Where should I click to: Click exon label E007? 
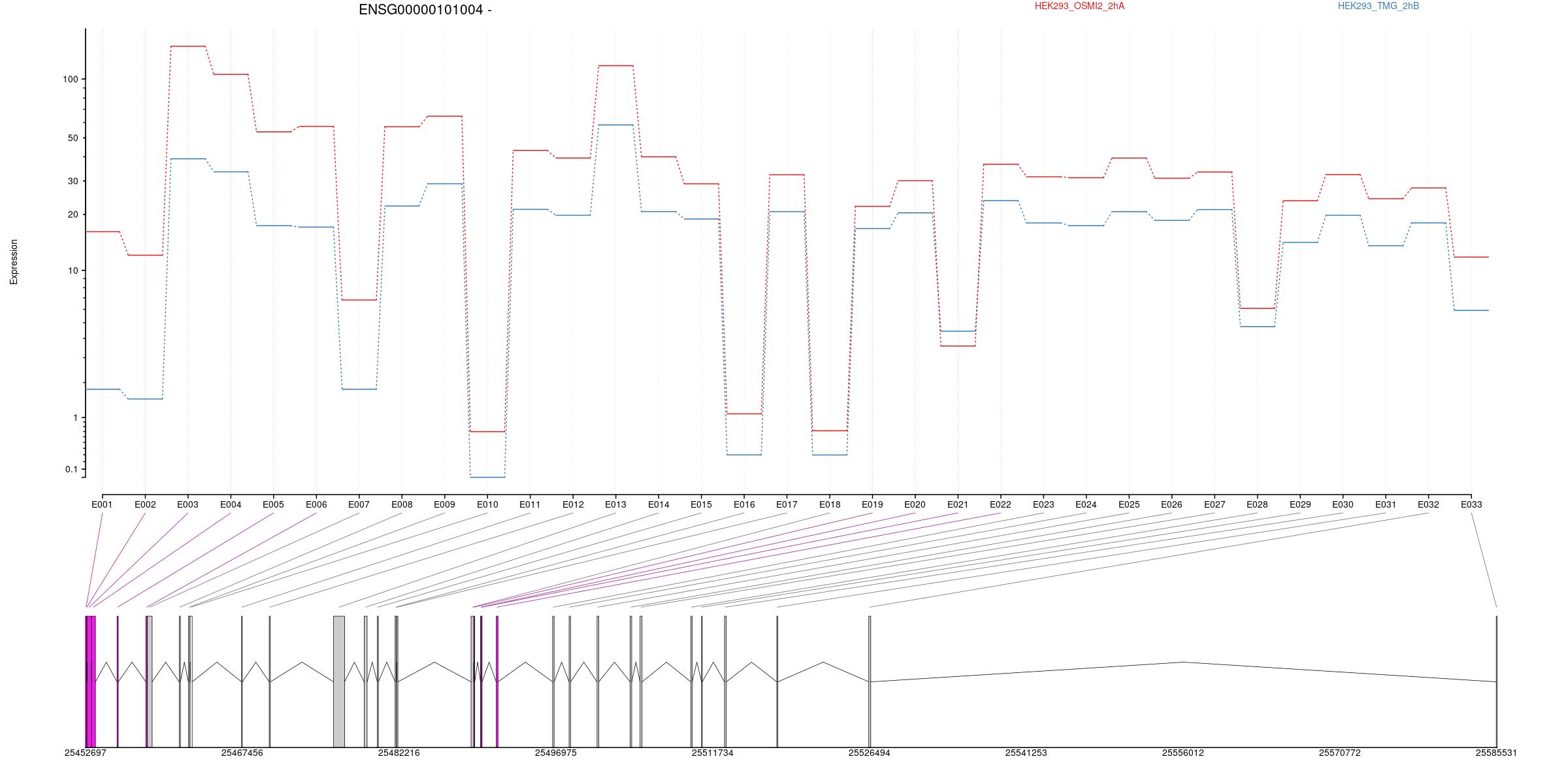tap(359, 504)
